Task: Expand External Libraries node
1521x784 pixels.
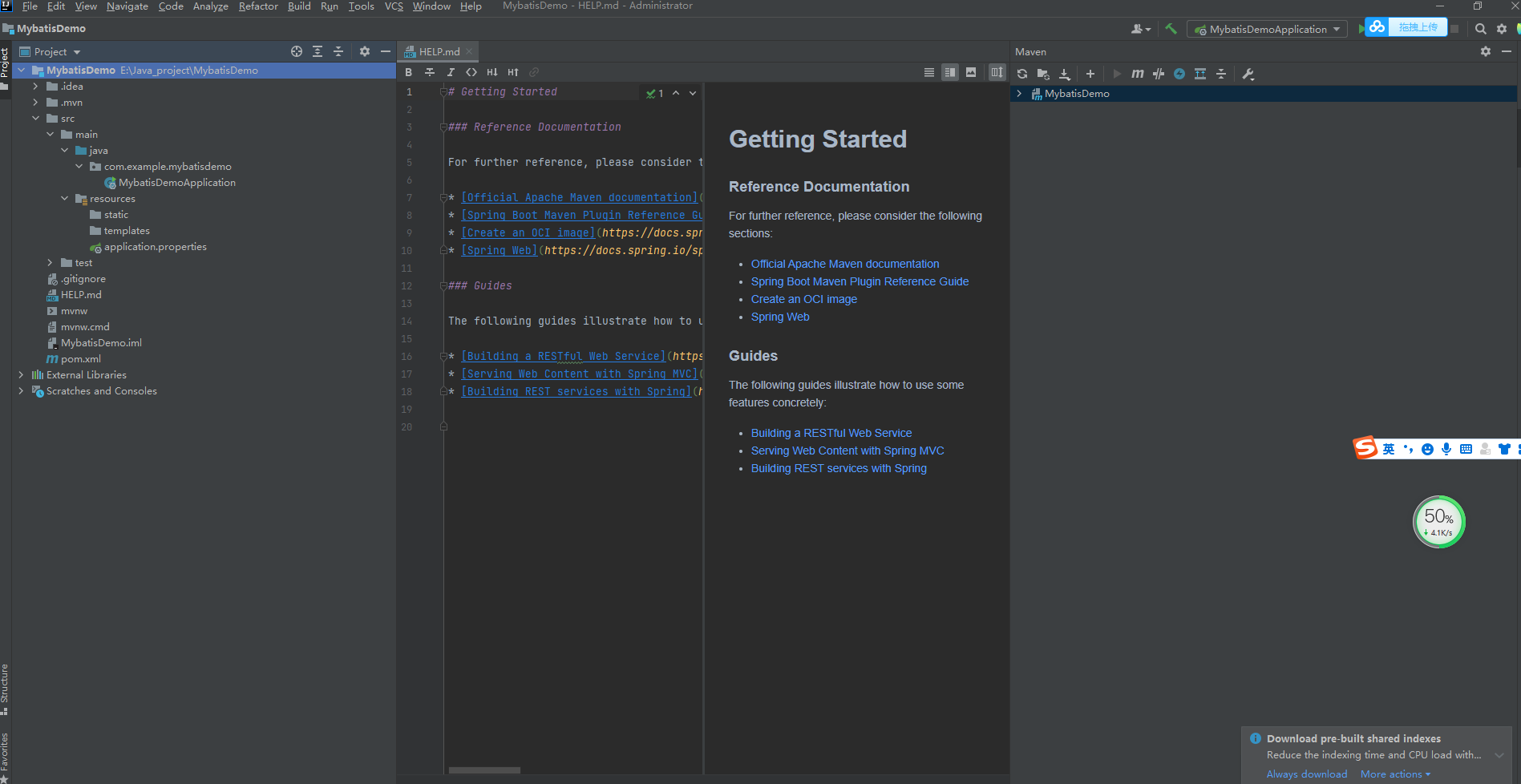Action: coord(21,375)
